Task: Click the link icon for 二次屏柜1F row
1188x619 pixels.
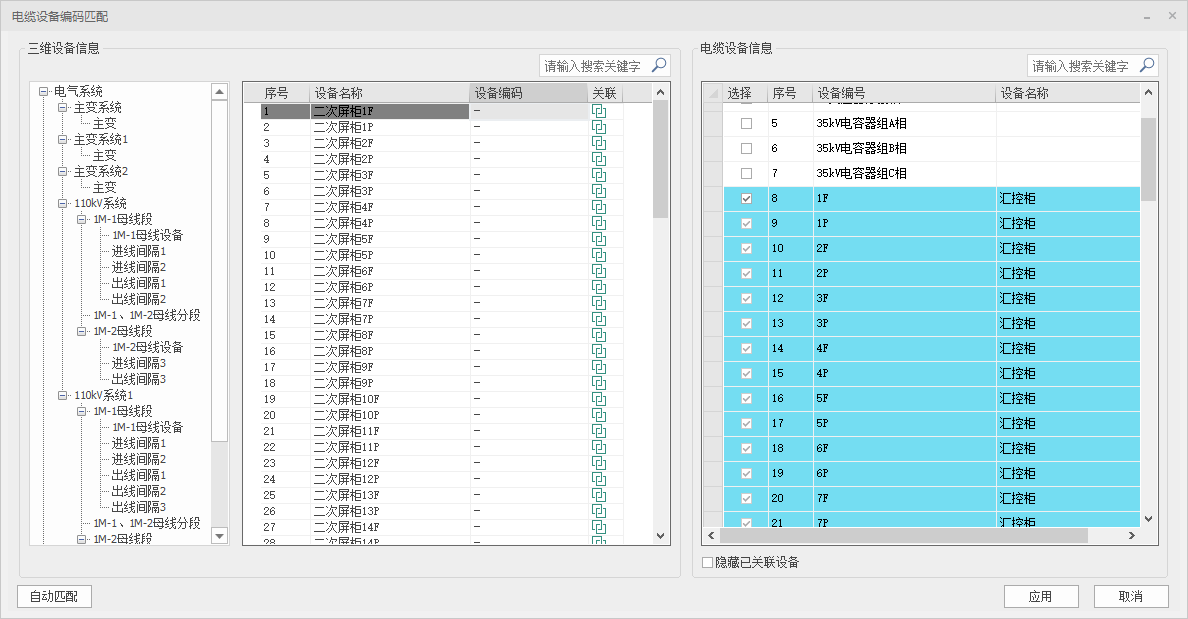Action: click(599, 111)
